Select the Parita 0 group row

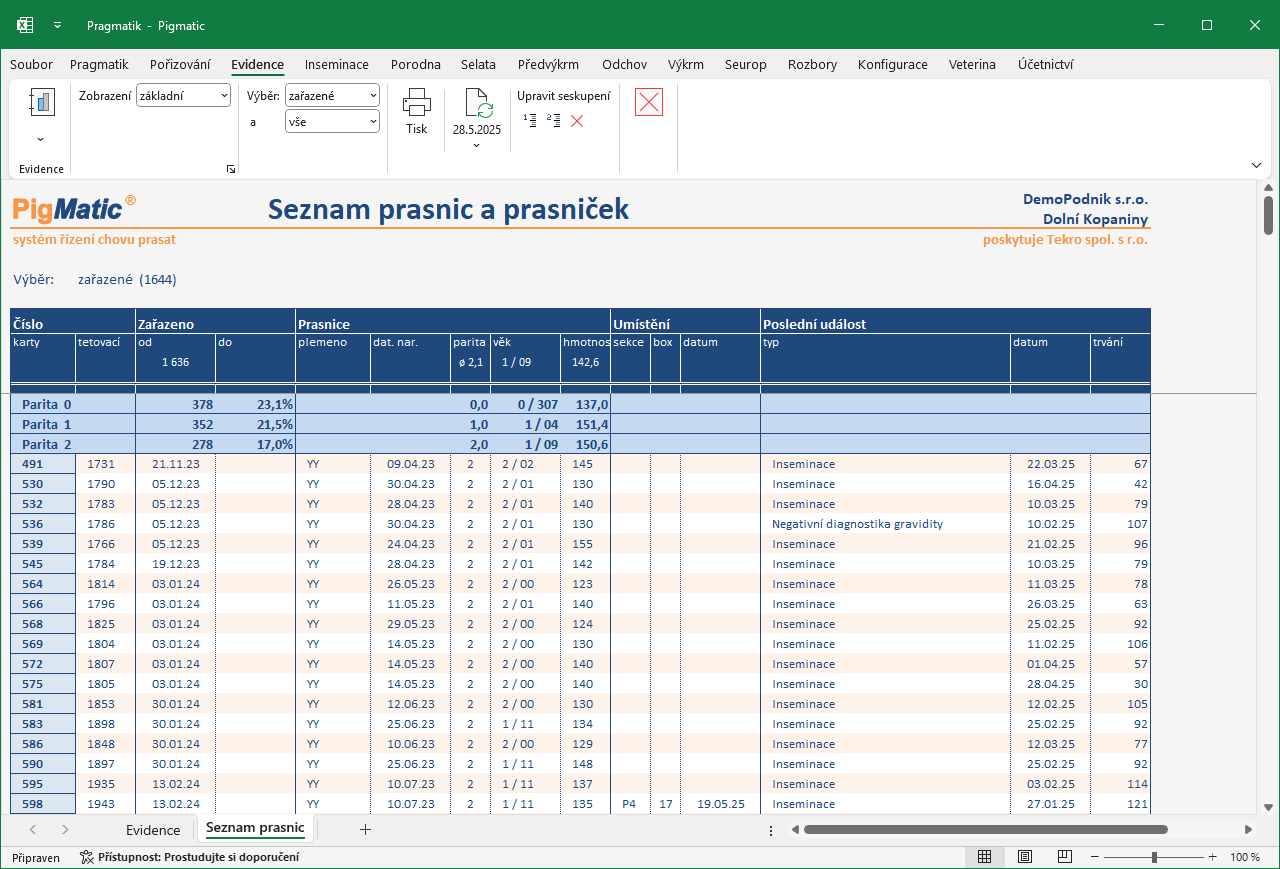point(580,404)
